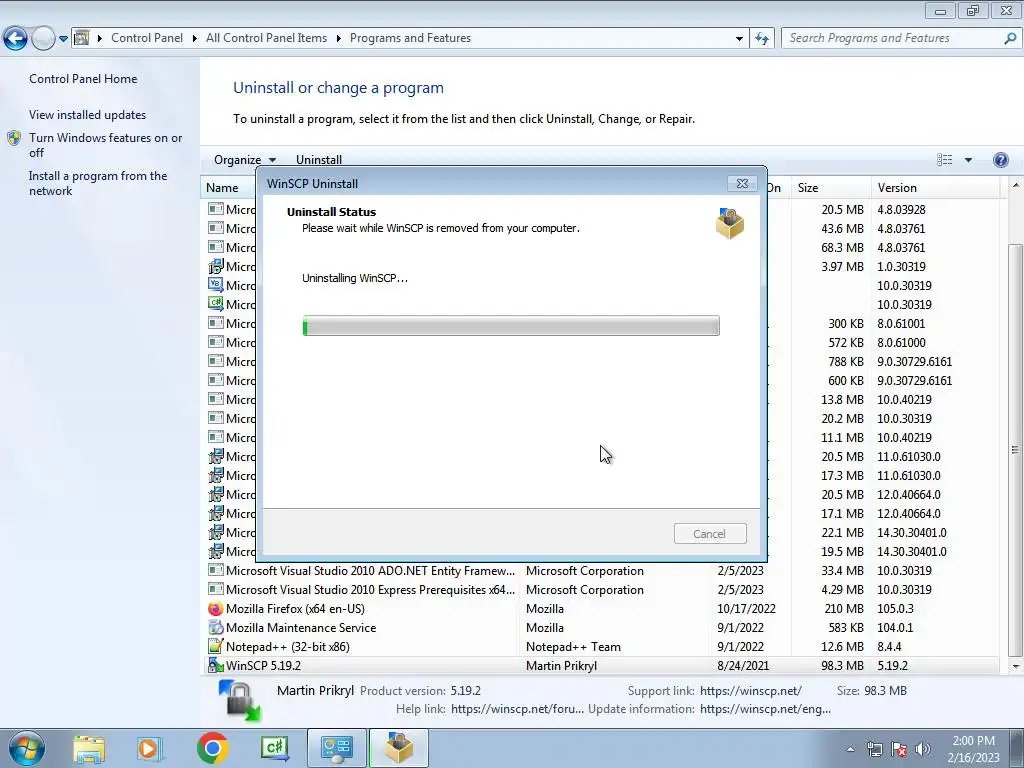Viewport: 1024px width, 768px height.
Task: Click the 210 MB size cell
Action: click(x=844, y=609)
